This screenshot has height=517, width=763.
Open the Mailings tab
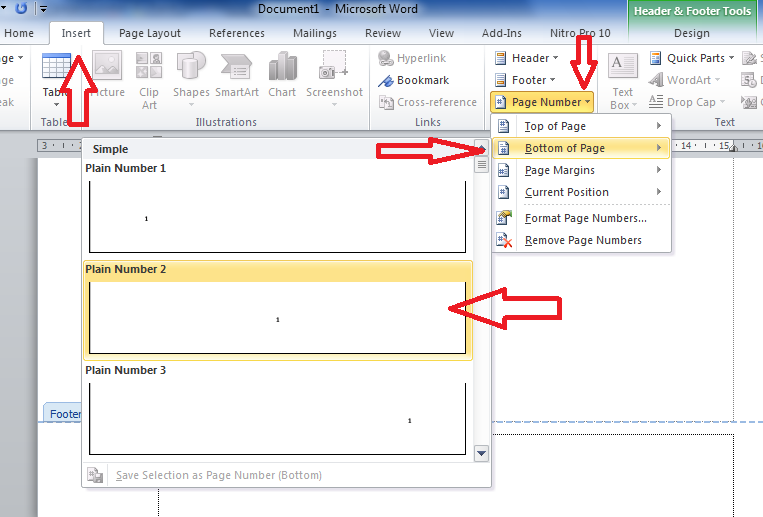314,33
